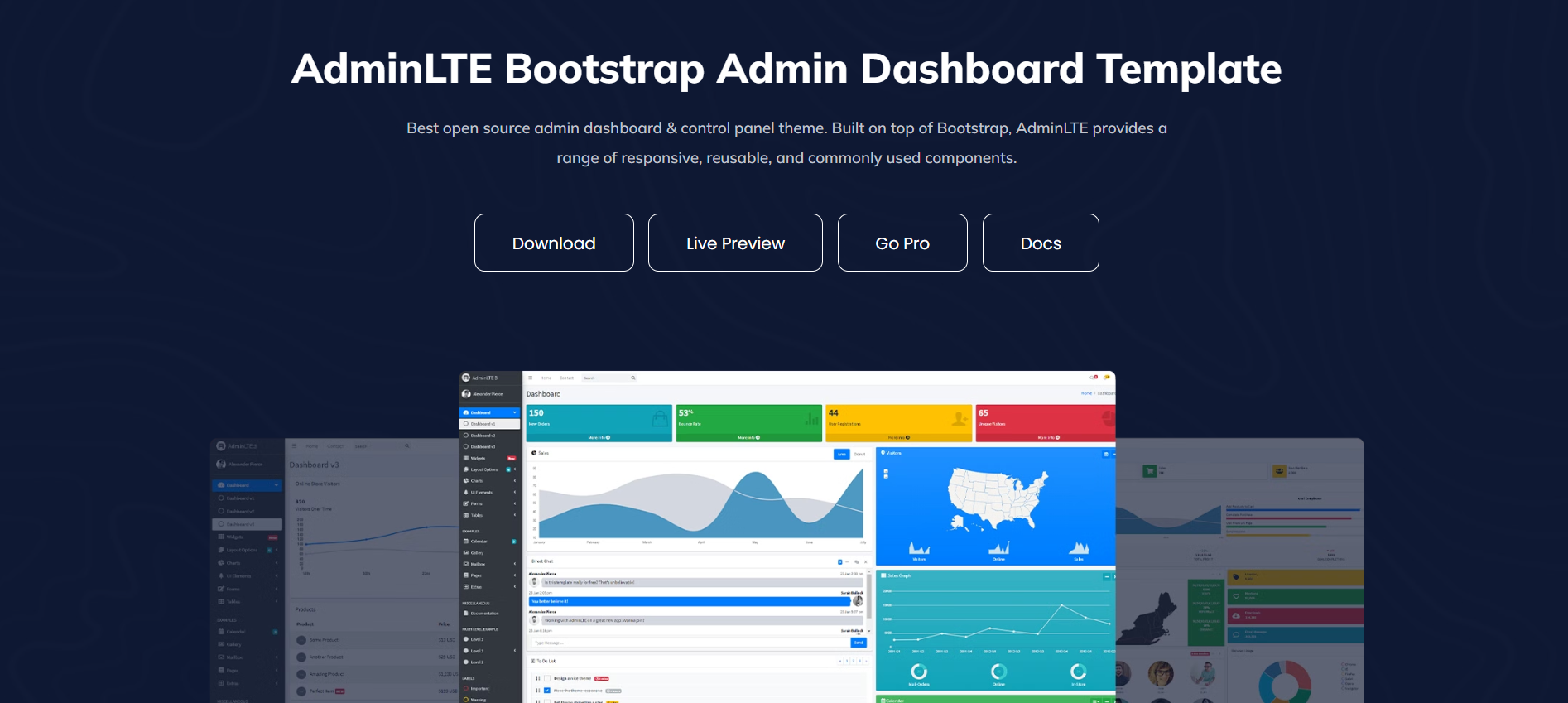The image size is (1568, 703).
Task: Select the Donut toggle in Sales chart
Action: click(859, 454)
